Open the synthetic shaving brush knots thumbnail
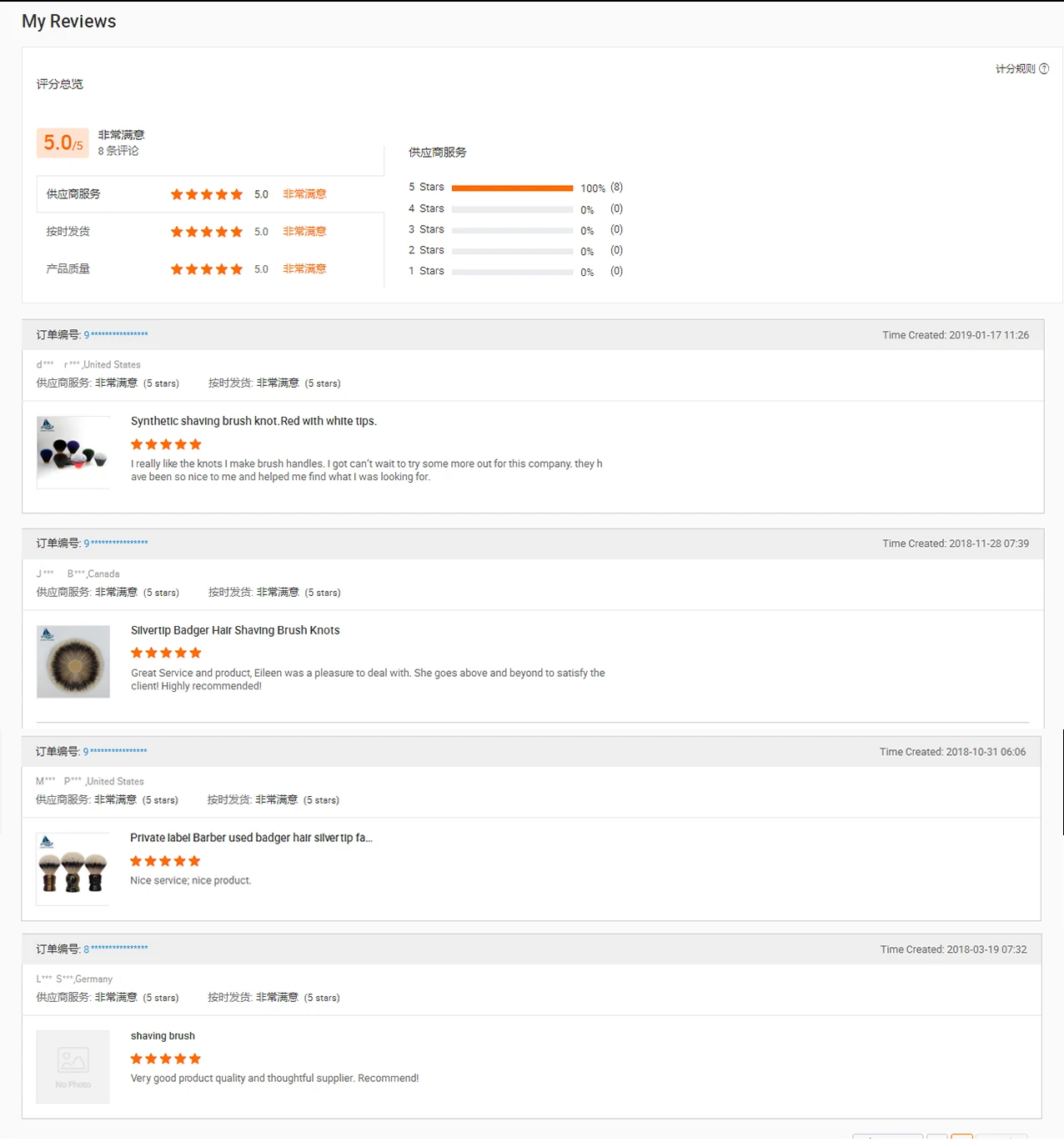 pos(73,453)
